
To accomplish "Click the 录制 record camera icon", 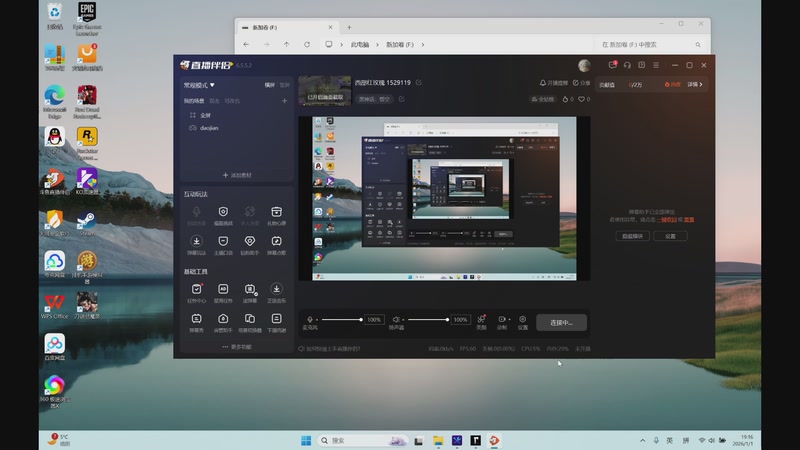I will [502, 319].
